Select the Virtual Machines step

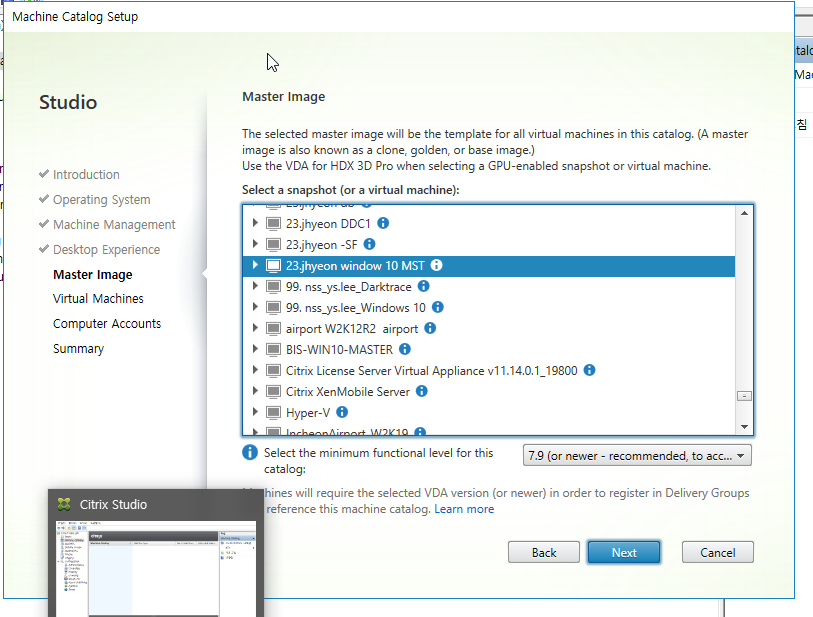point(98,299)
